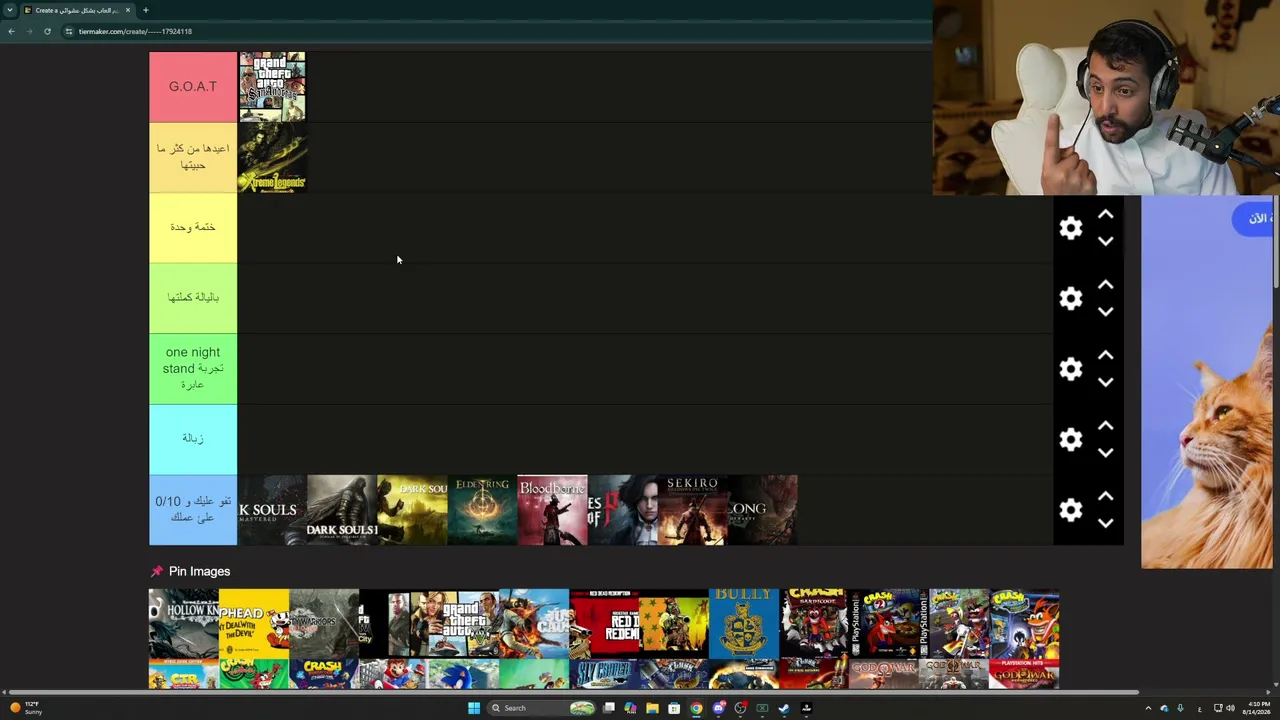Move the باليالة كملتها tier down
Image resolution: width=1280 pixels, height=720 pixels.
(x=1105, y=312)
